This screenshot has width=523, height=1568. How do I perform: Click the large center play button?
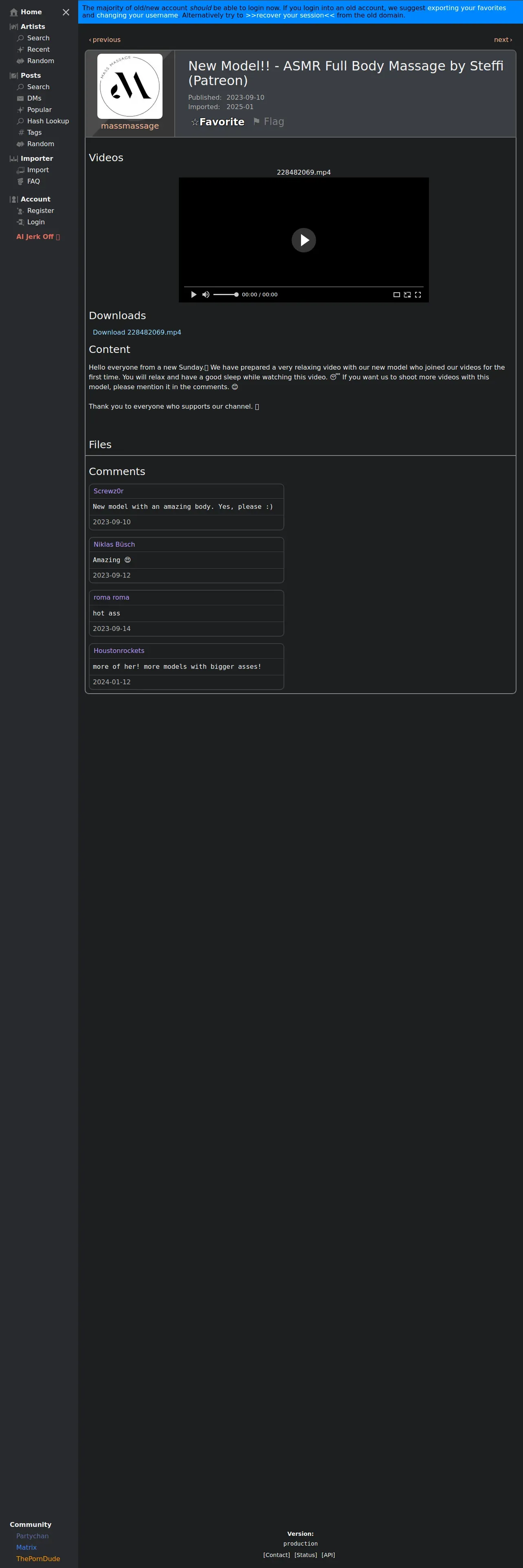pyautogui.click(x=304, y=240)
